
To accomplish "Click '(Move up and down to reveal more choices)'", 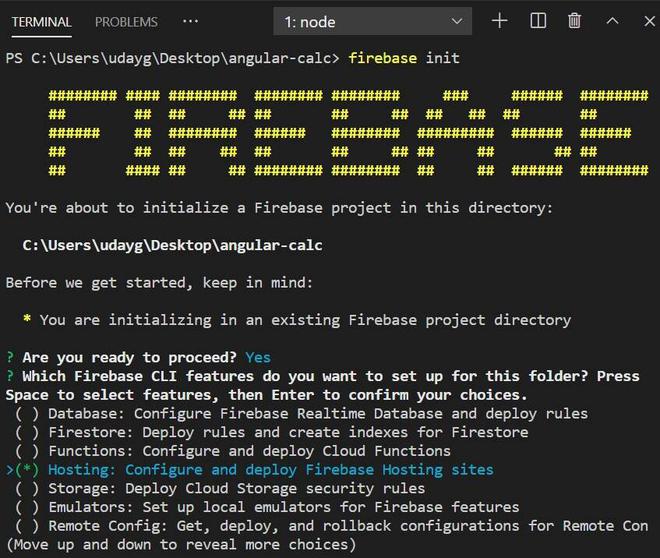I will click(x=181, y=545).
